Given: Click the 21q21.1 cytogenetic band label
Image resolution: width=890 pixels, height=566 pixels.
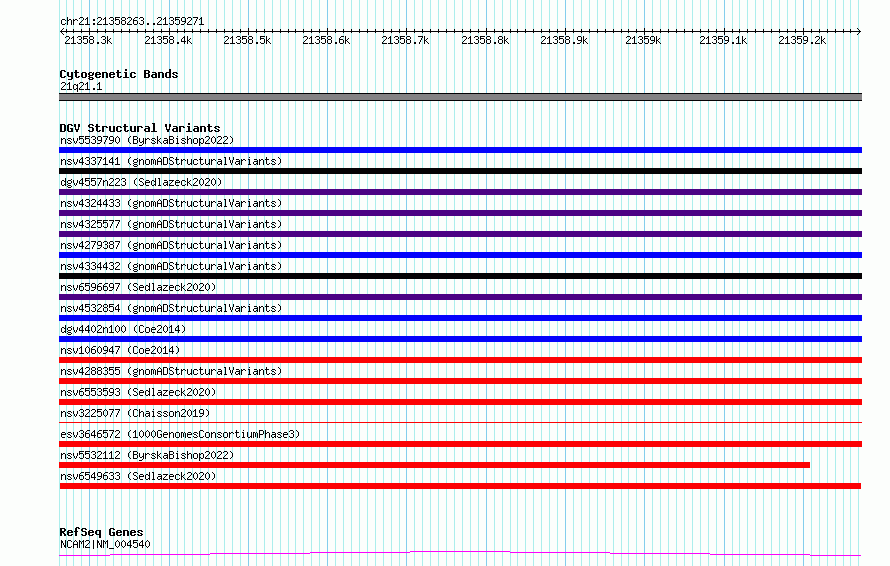Looking at the screenshot, I should click(81, 86).
